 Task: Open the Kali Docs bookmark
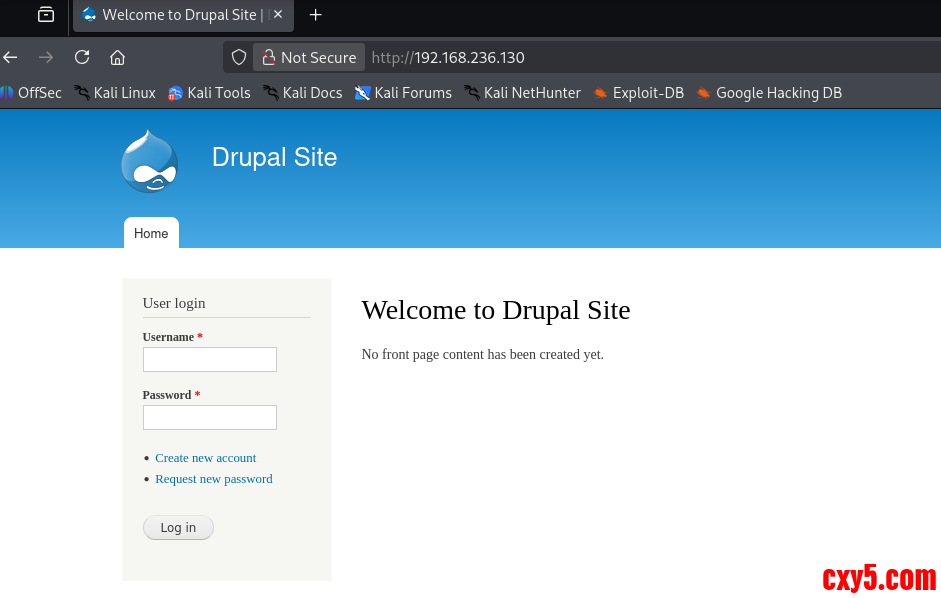click(303, 93)
